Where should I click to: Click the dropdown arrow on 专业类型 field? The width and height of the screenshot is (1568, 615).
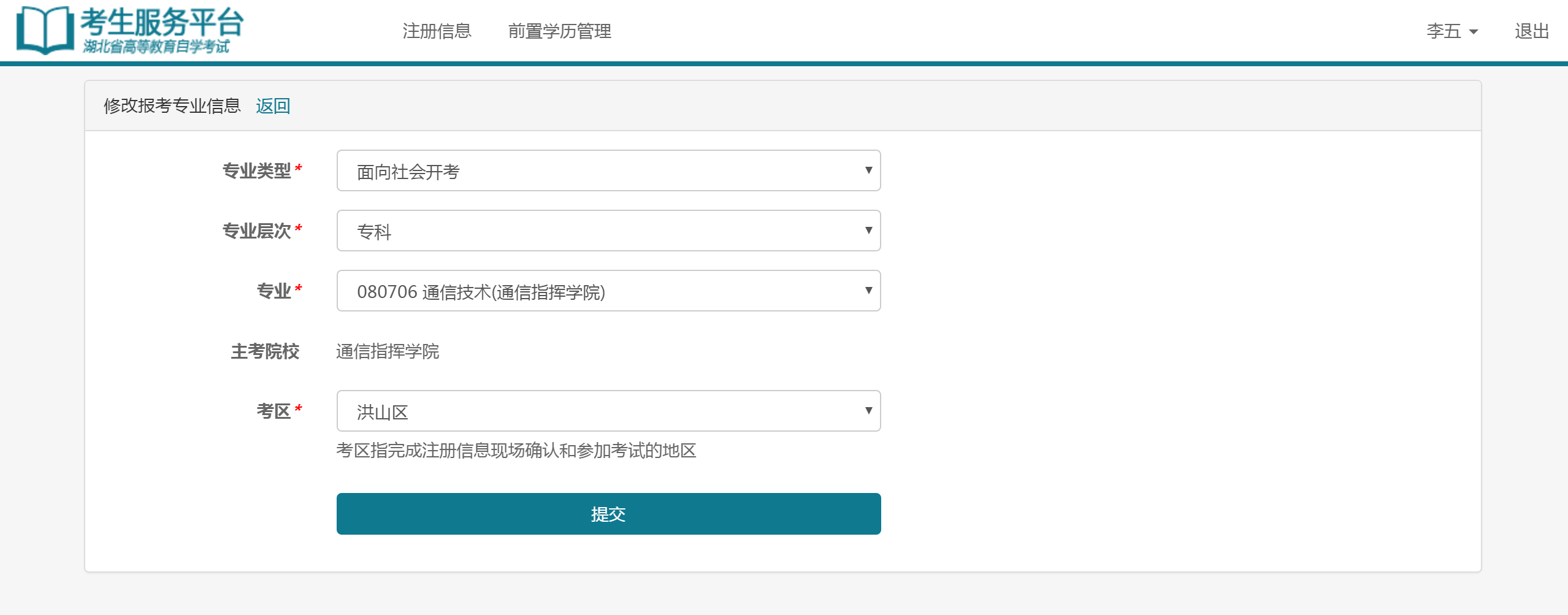[x=868, y=170]
